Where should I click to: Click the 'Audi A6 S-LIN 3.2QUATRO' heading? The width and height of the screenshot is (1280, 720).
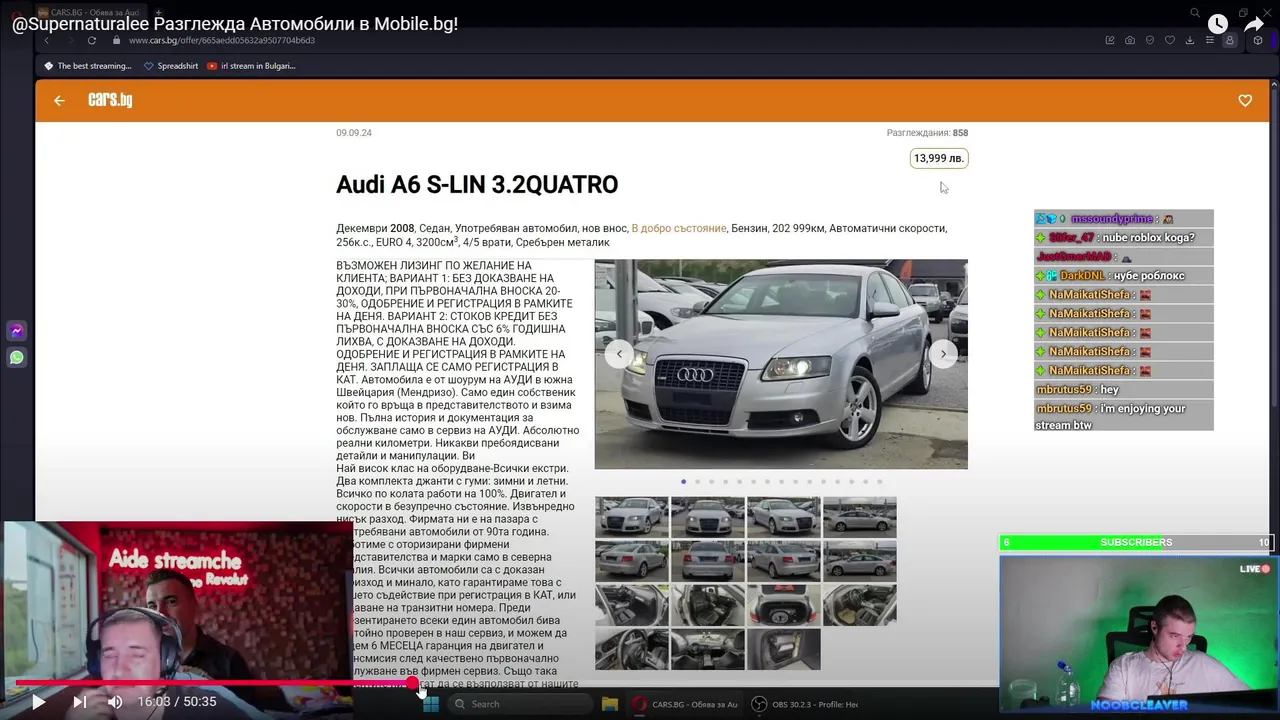[477, 185]
